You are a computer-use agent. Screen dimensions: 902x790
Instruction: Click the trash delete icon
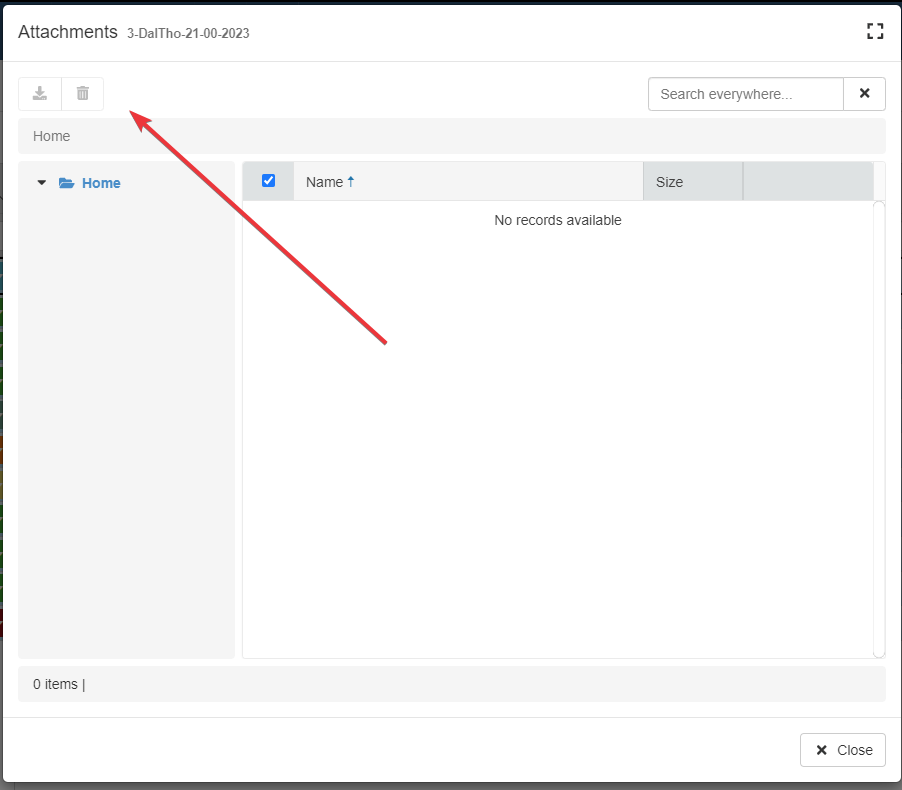[83, 94]
